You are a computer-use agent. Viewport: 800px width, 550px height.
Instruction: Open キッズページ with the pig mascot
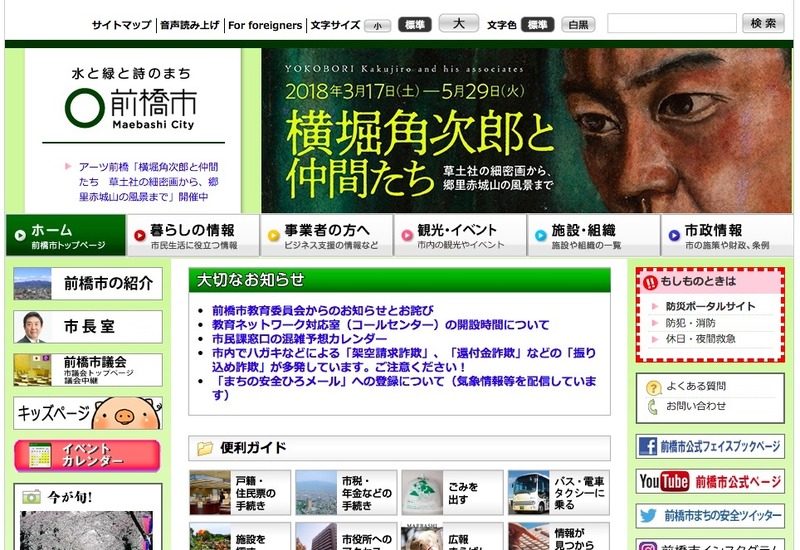point(88,412)
